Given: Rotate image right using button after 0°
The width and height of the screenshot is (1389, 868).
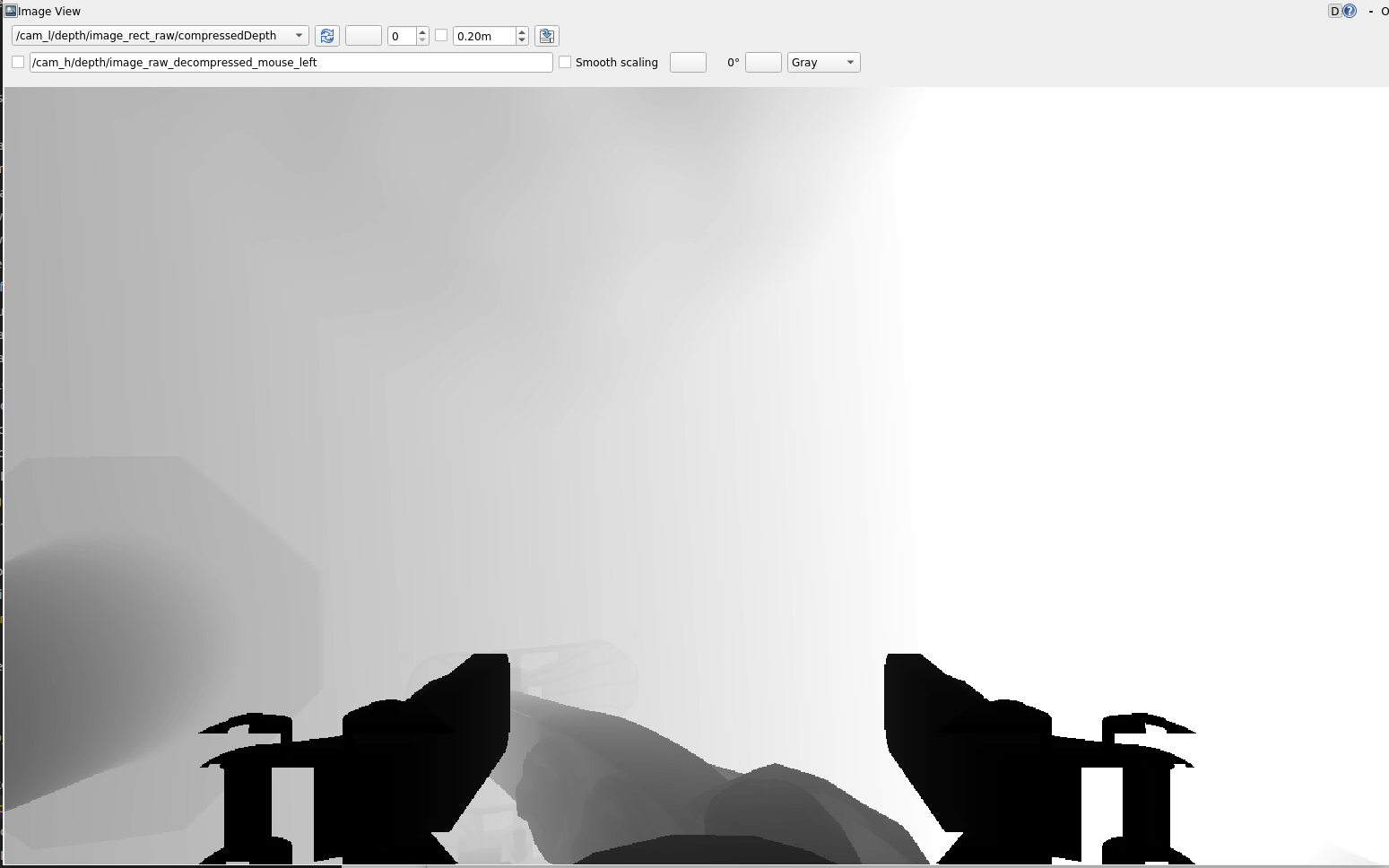Looking at the screenshot, I should [763, 63].
